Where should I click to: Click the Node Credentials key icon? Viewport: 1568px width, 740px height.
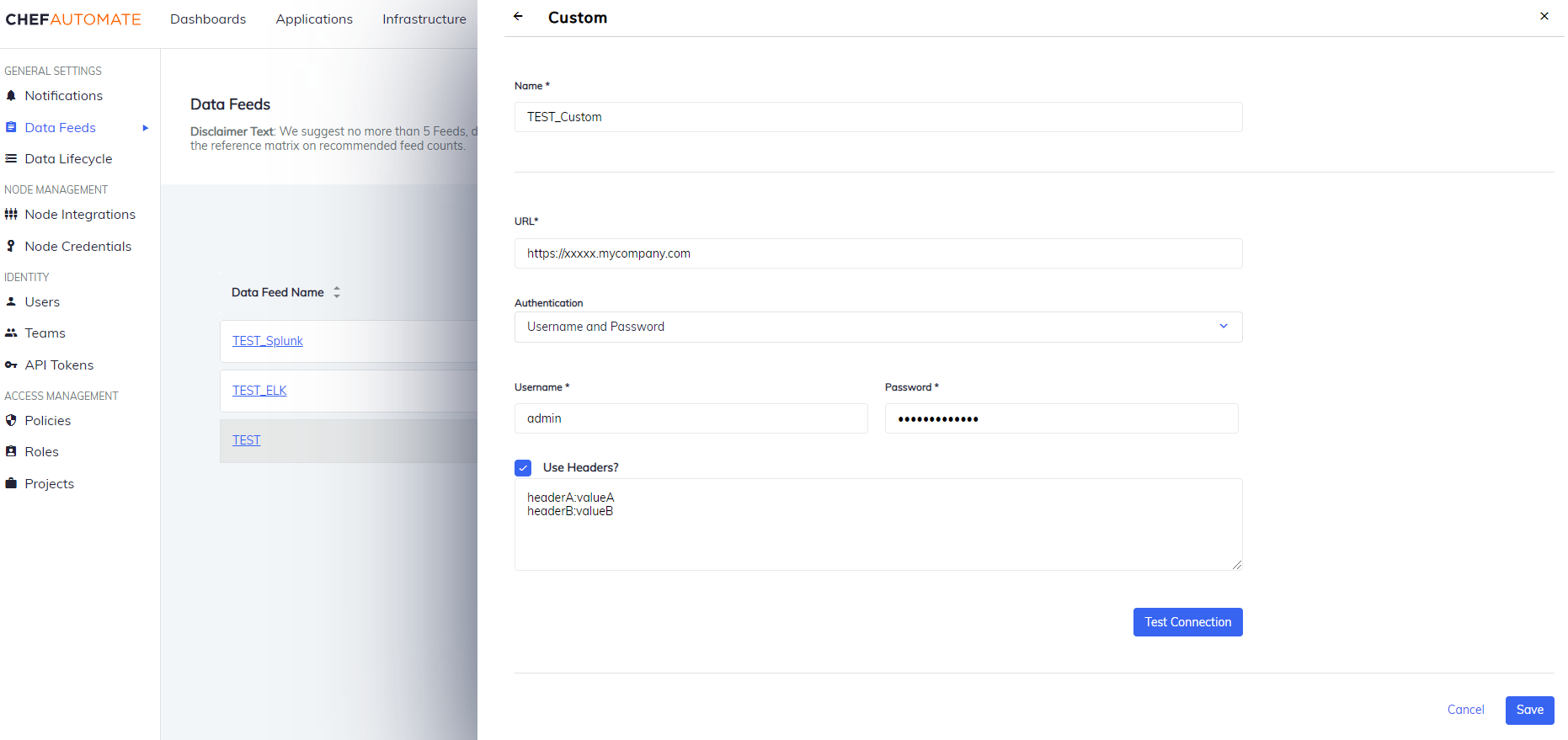point(11,247)
